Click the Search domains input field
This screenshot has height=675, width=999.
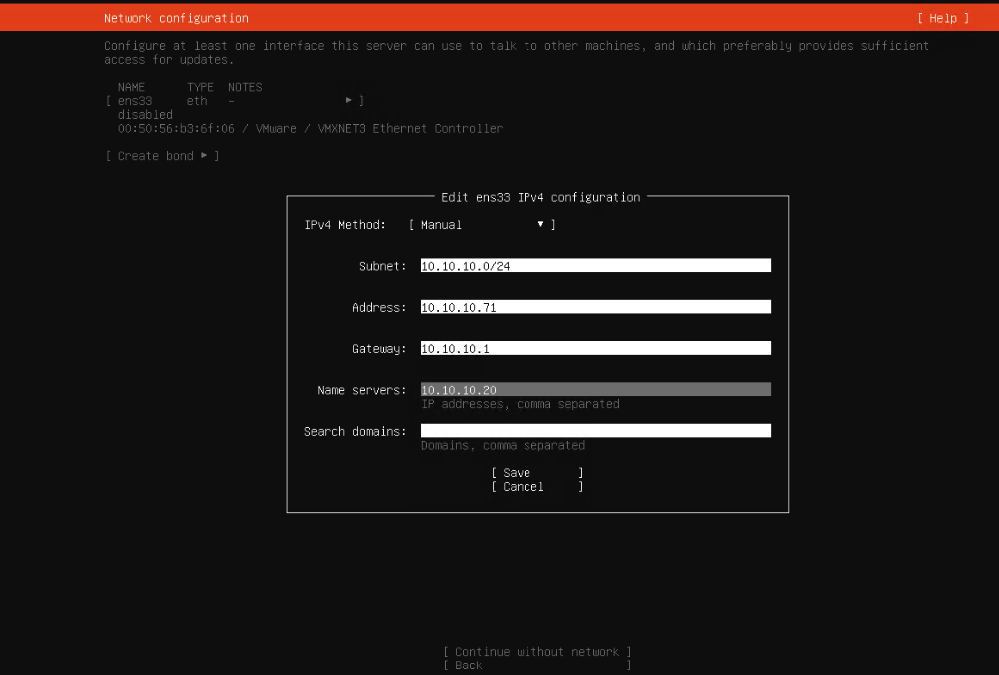(x=595, y=431)
